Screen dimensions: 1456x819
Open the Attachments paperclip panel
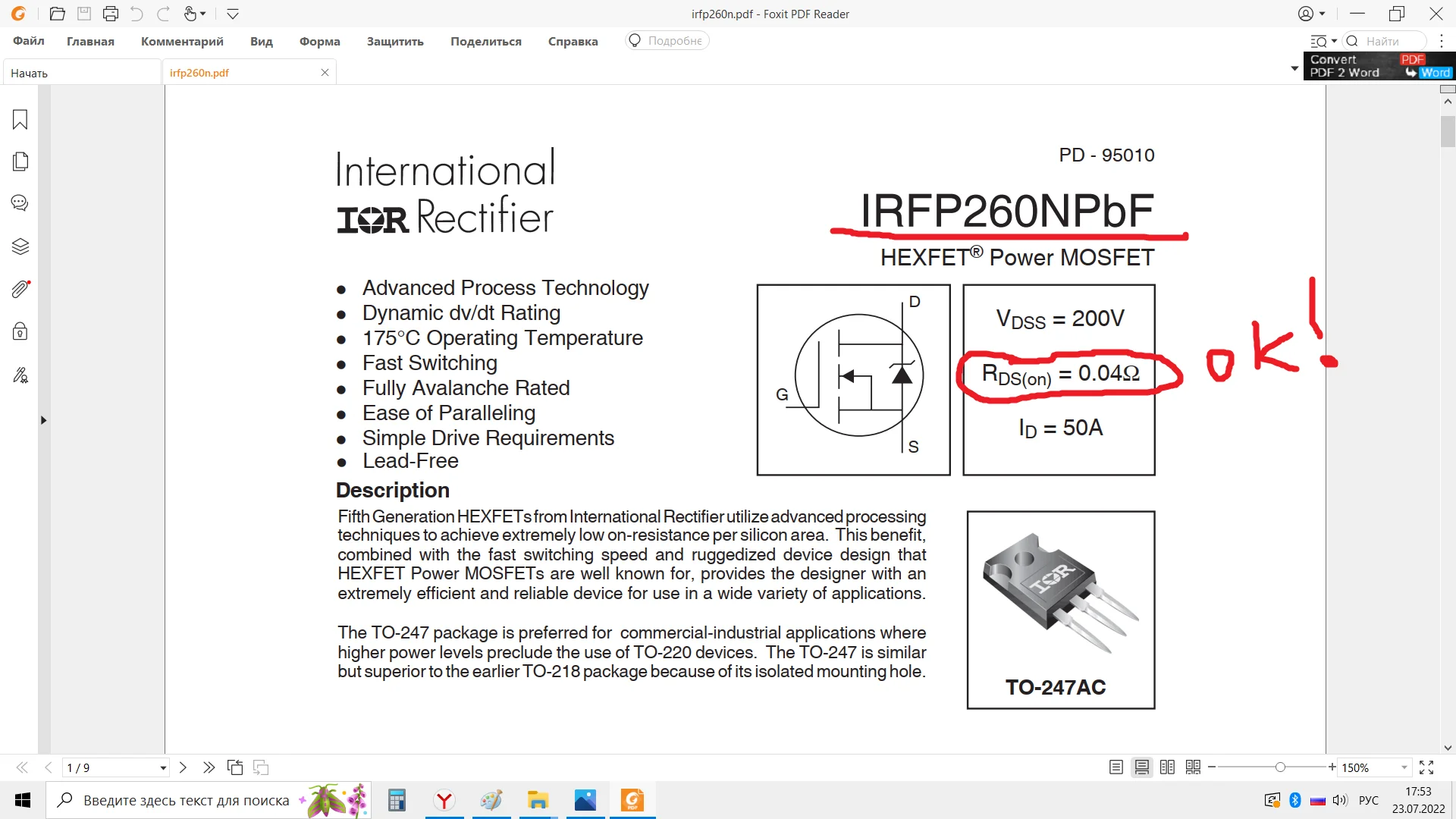20,289
